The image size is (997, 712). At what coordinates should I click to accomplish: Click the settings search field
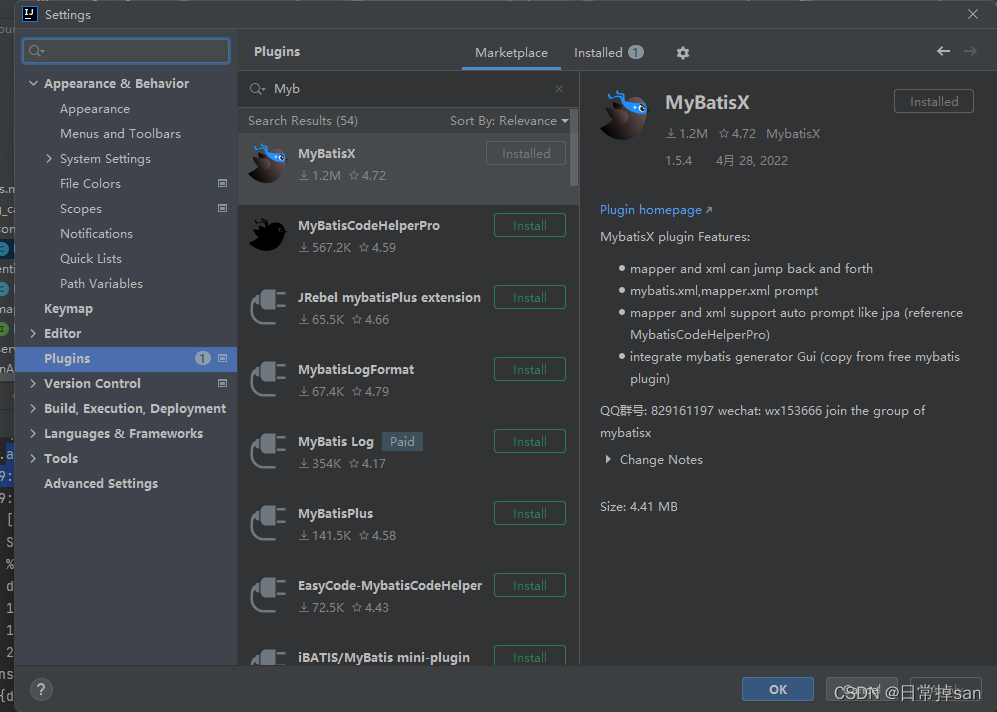(x=126, y=51)
